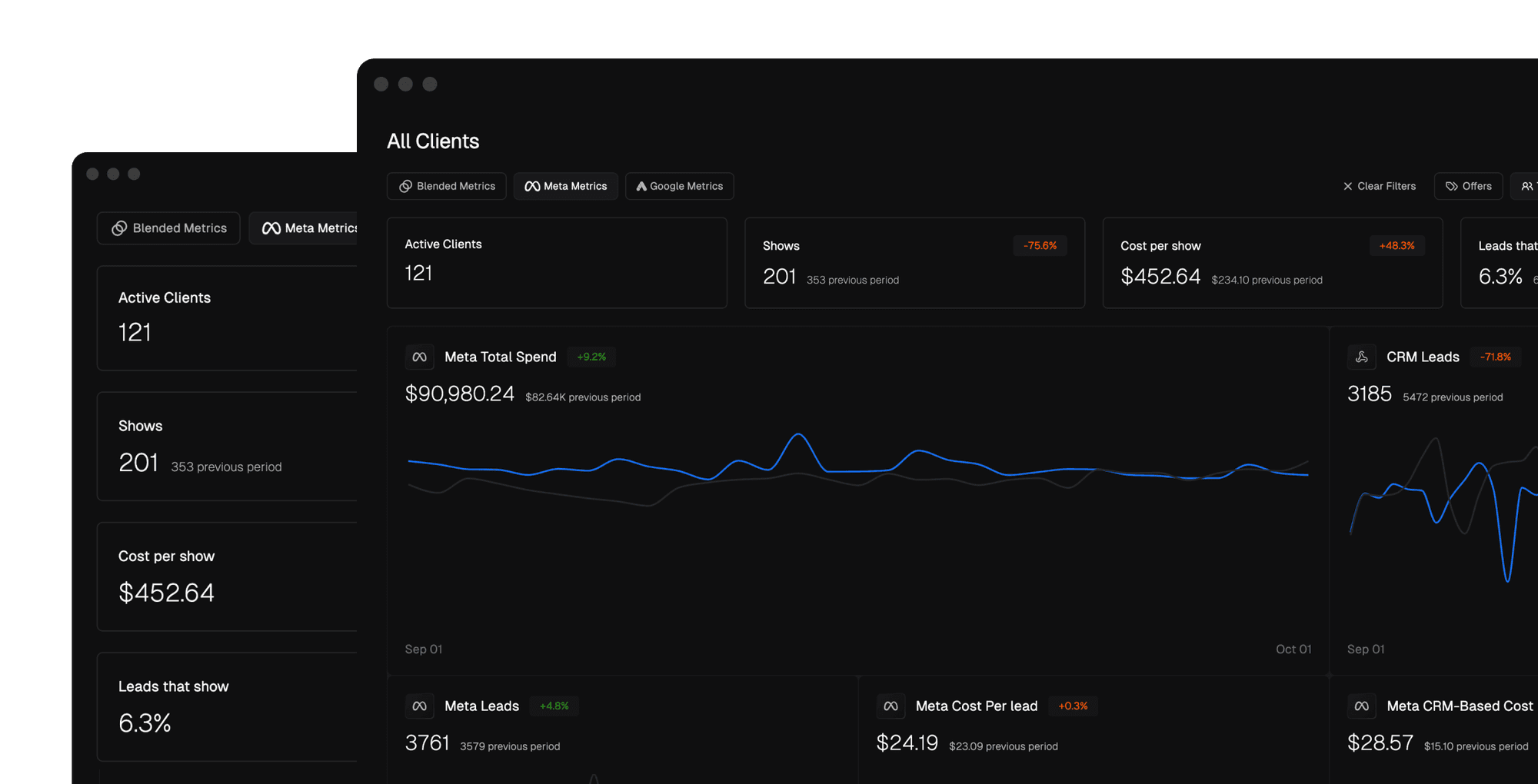Click the Google Ads logo in Google Metrics tab

pos(641,186)
